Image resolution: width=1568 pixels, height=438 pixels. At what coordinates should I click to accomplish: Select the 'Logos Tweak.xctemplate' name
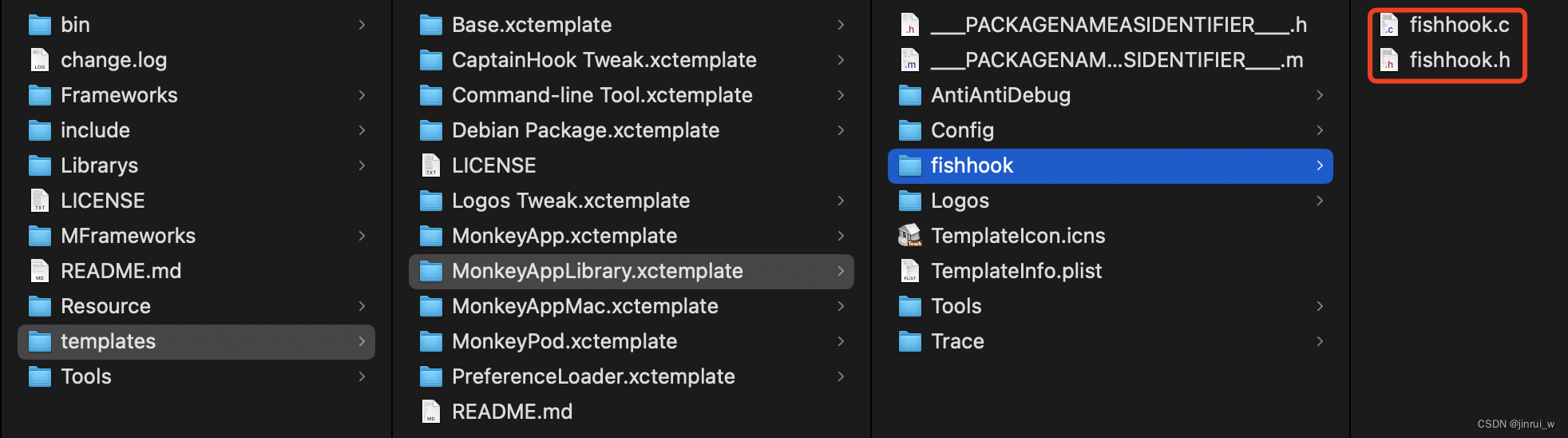pos(571,201)
